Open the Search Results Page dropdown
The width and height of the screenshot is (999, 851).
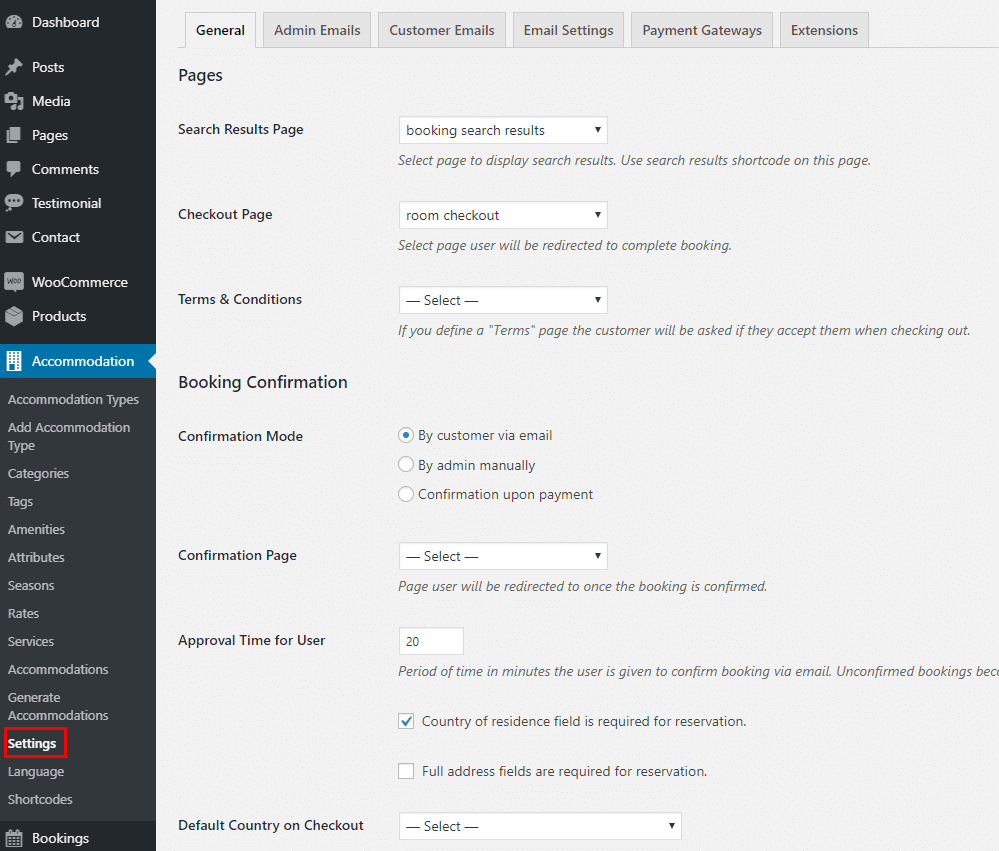[x=502, y=130]
